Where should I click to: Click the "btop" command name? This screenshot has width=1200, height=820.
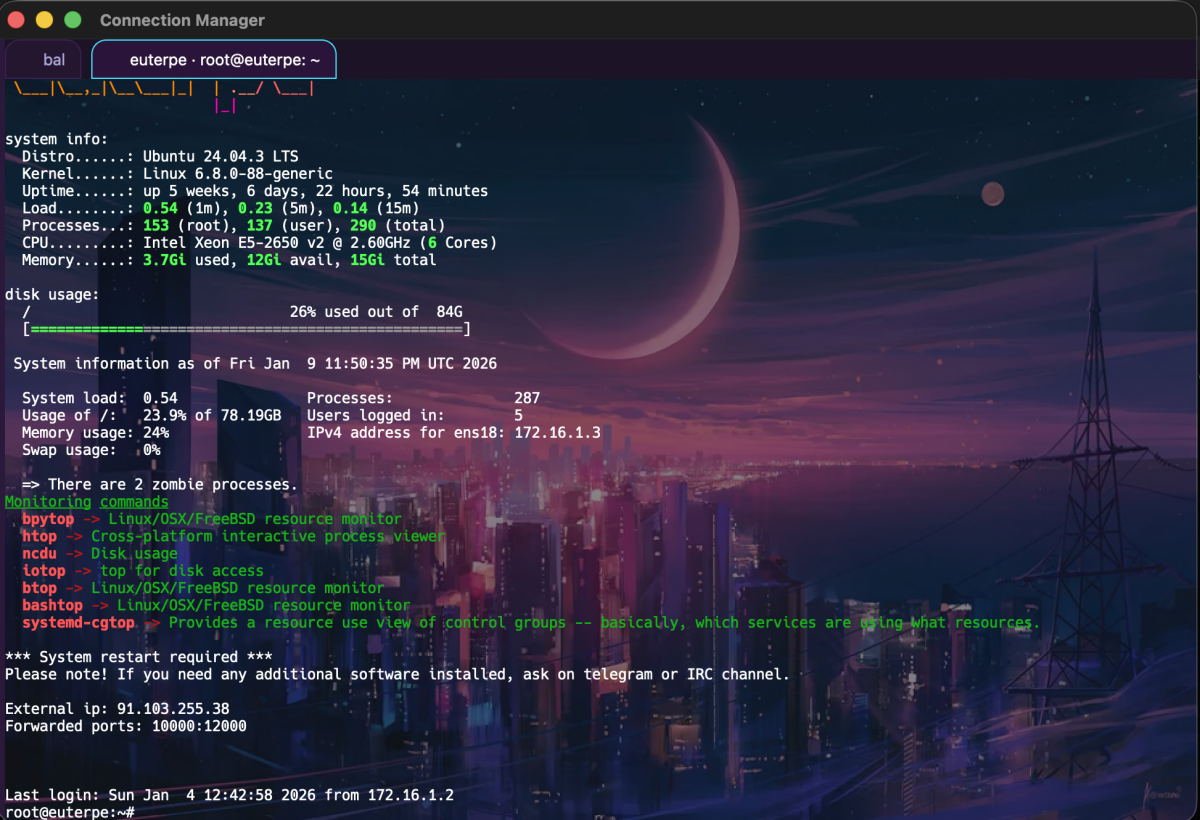coord(39,588)
